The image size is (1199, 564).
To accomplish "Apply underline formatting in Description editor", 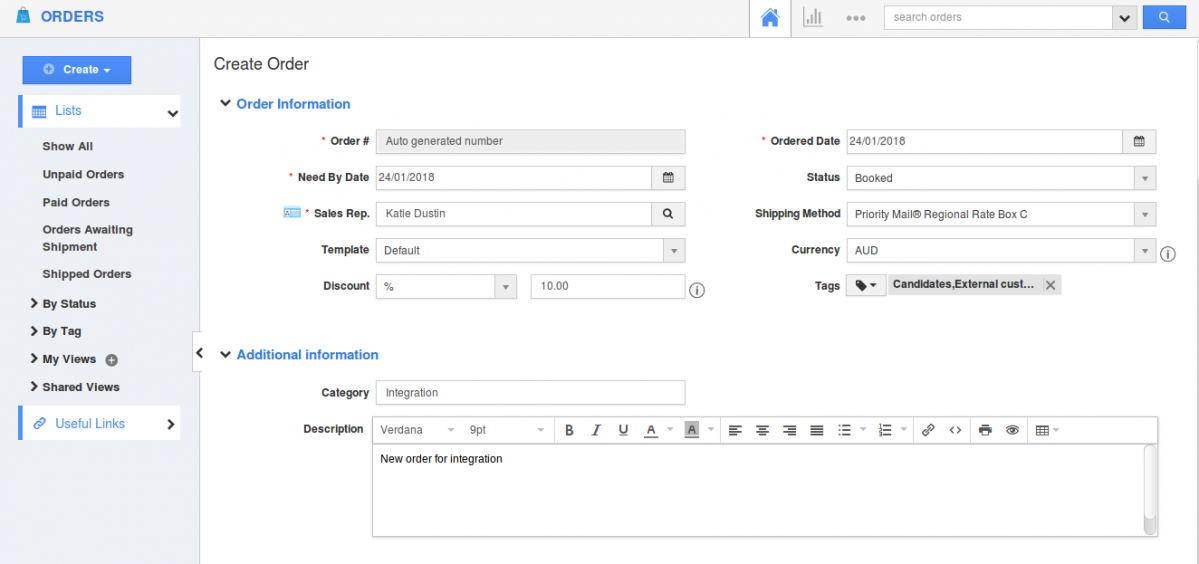I will 623,430.
